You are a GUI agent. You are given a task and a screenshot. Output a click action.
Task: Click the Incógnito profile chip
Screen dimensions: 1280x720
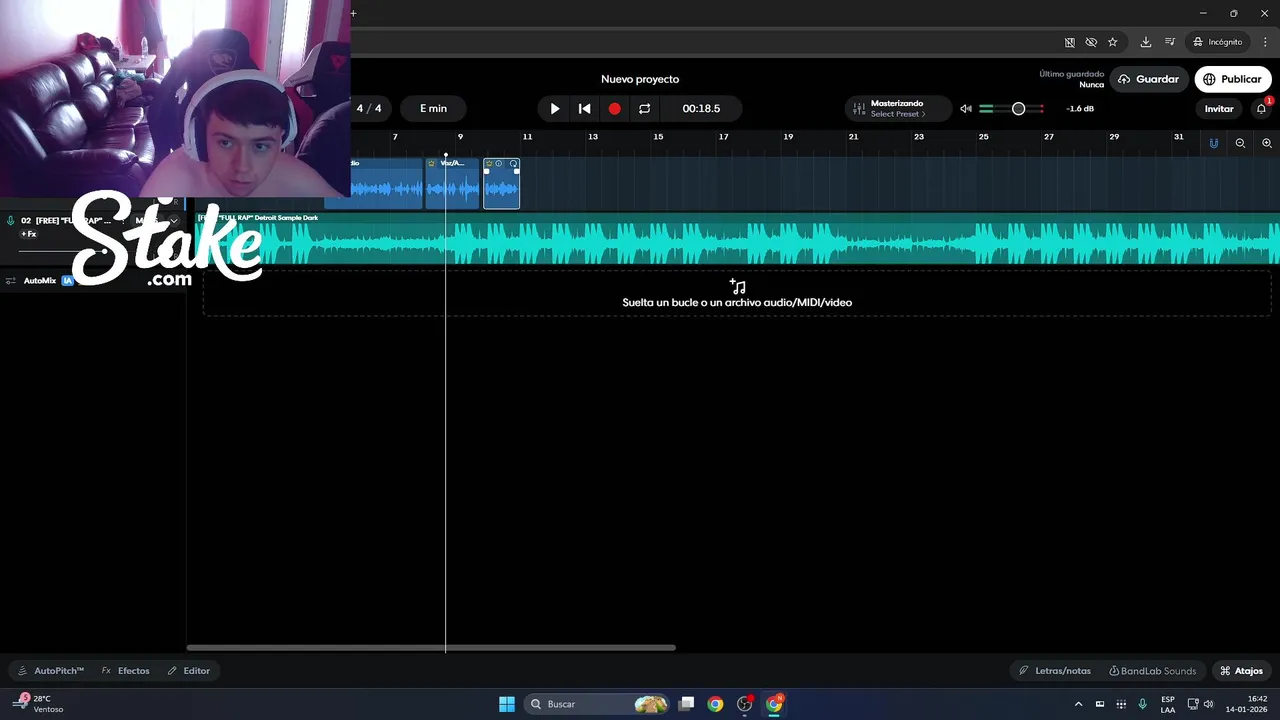coord(1217,42)
